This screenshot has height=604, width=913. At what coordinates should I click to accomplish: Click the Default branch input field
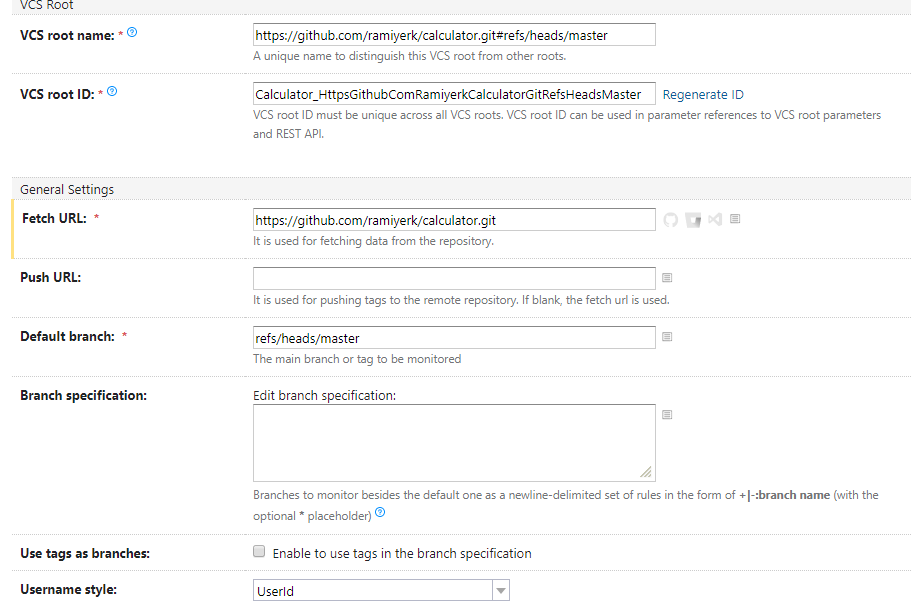454,338
